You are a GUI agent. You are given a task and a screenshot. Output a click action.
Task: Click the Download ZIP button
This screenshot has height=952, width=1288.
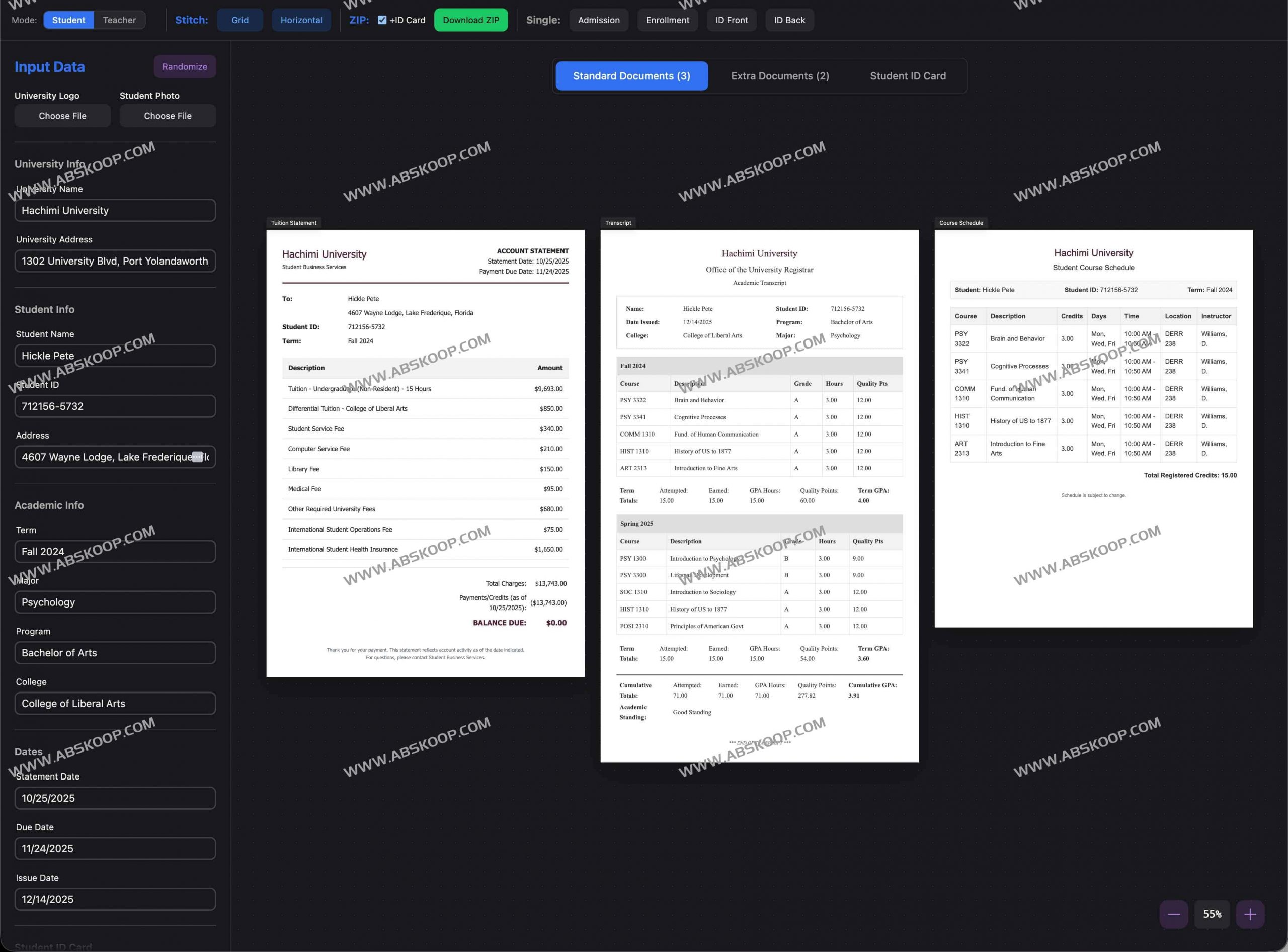471,20
